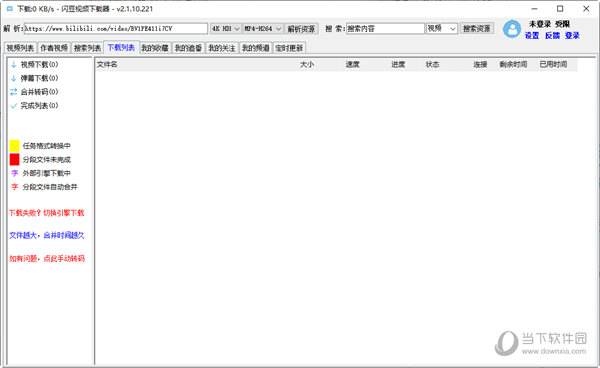Open the 视频下载(0) list

[x=39, y=64]
